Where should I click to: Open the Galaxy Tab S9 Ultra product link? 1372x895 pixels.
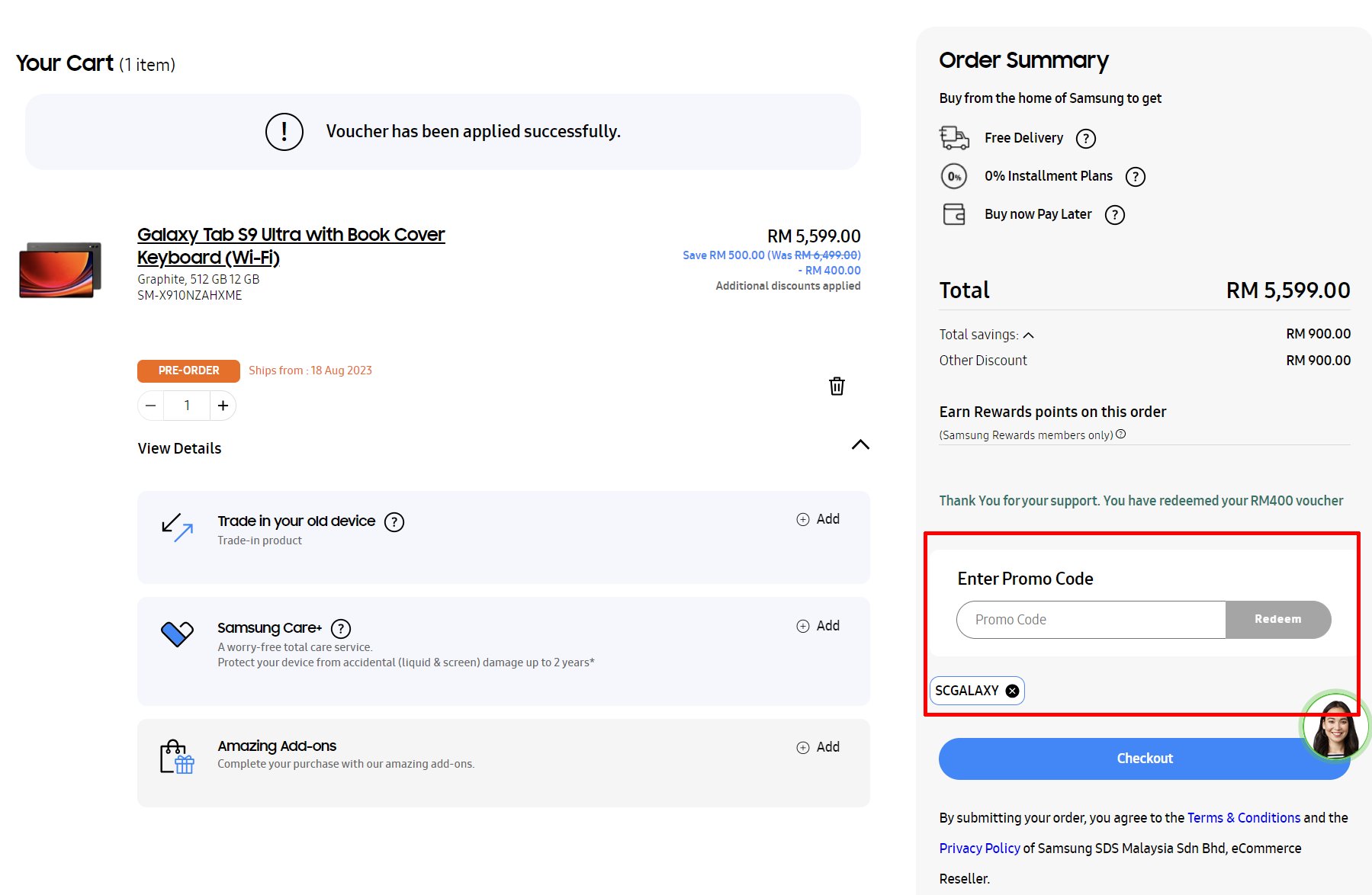pyautogui.click(x=291, y=246)
